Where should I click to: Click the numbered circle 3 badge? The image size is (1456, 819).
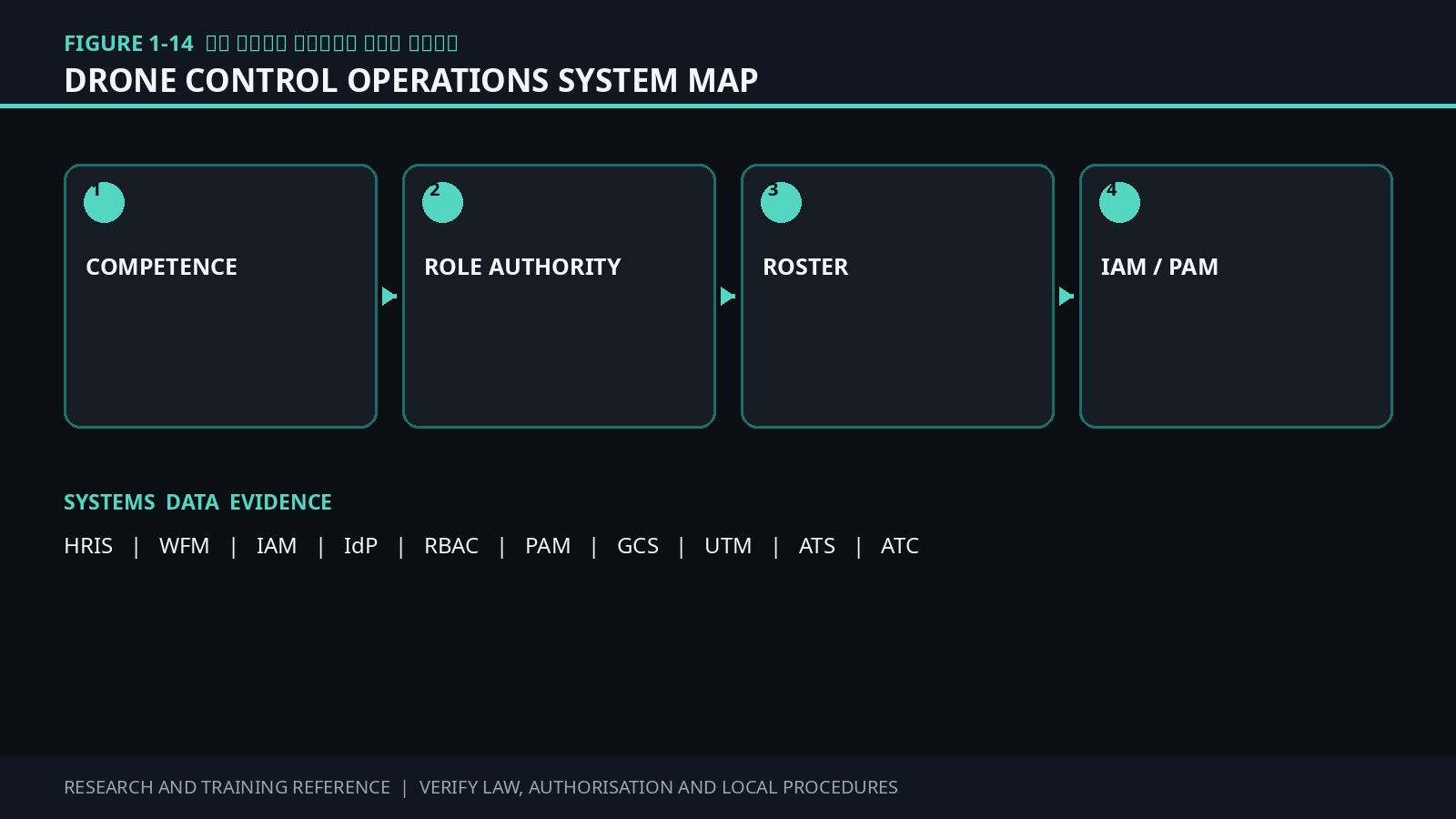781,202
